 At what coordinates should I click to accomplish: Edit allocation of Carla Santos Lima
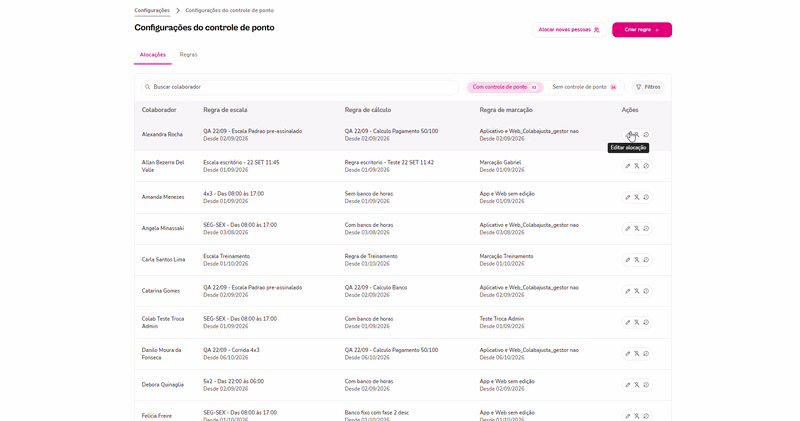(x=628, y=260)
